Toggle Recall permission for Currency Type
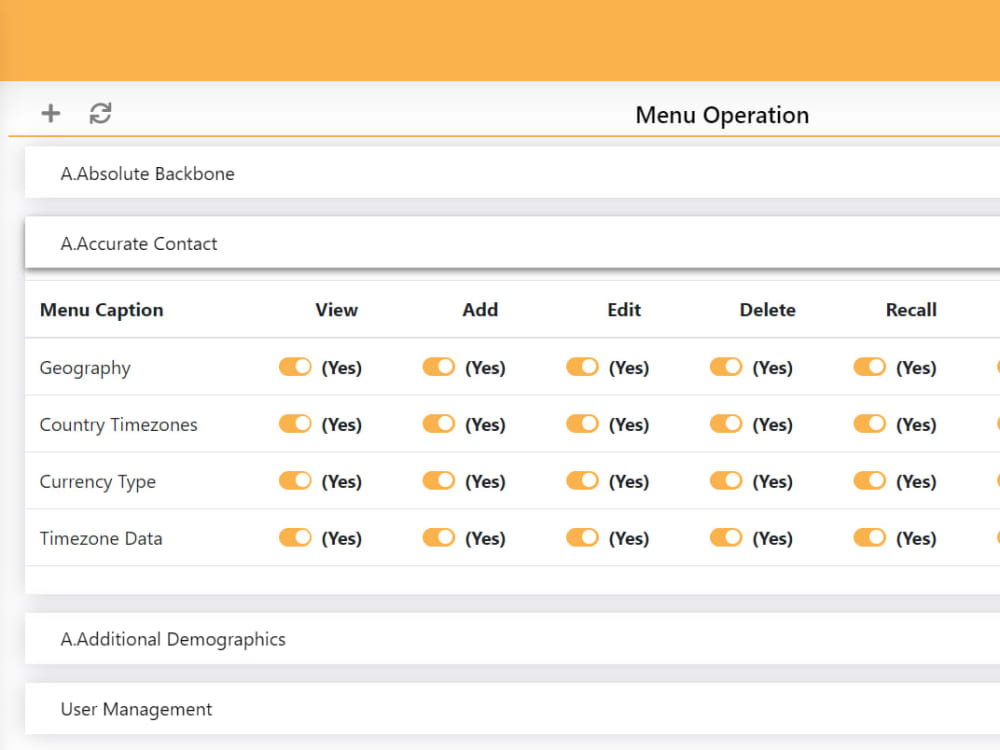The width and height of the screenshot is (1000, 750). (869, 481)
